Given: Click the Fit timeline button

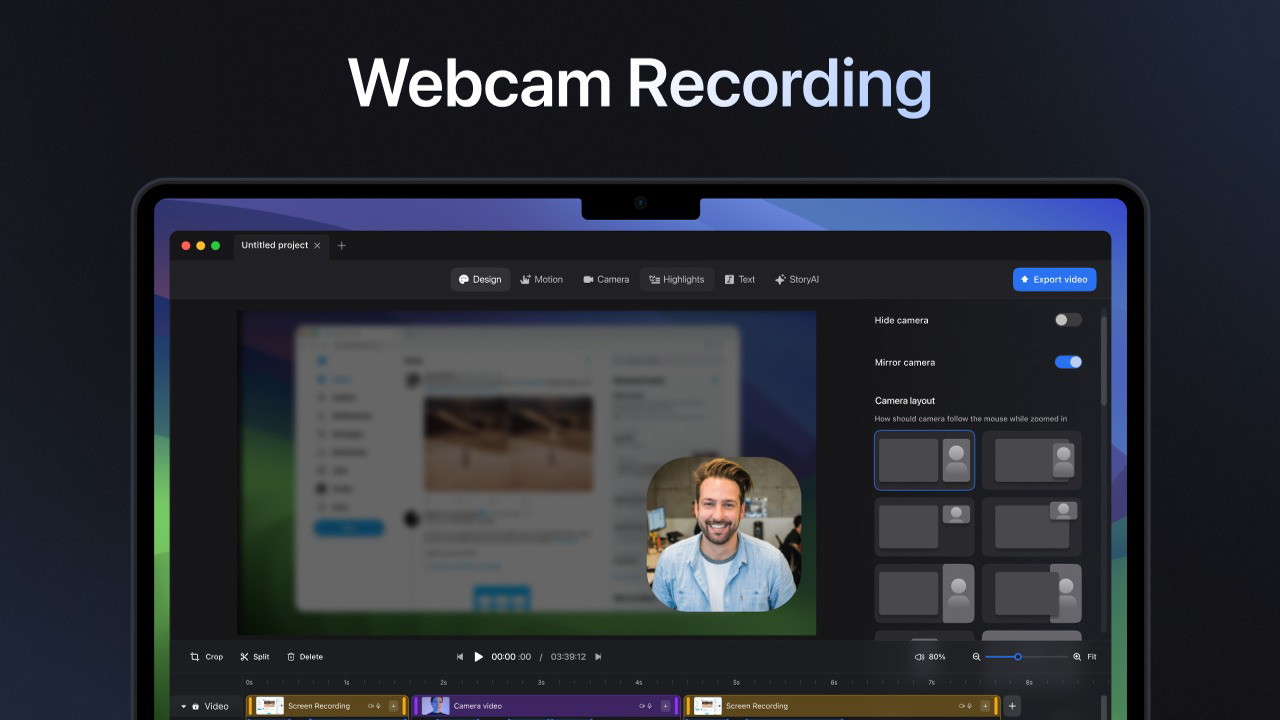Looking at the screenshot, I should (x=1092, y=657).
